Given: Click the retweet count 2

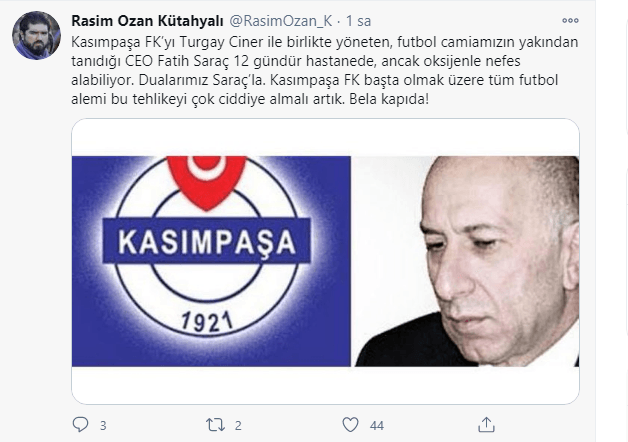Looking at the screenshot, I should tap(238, 426).
